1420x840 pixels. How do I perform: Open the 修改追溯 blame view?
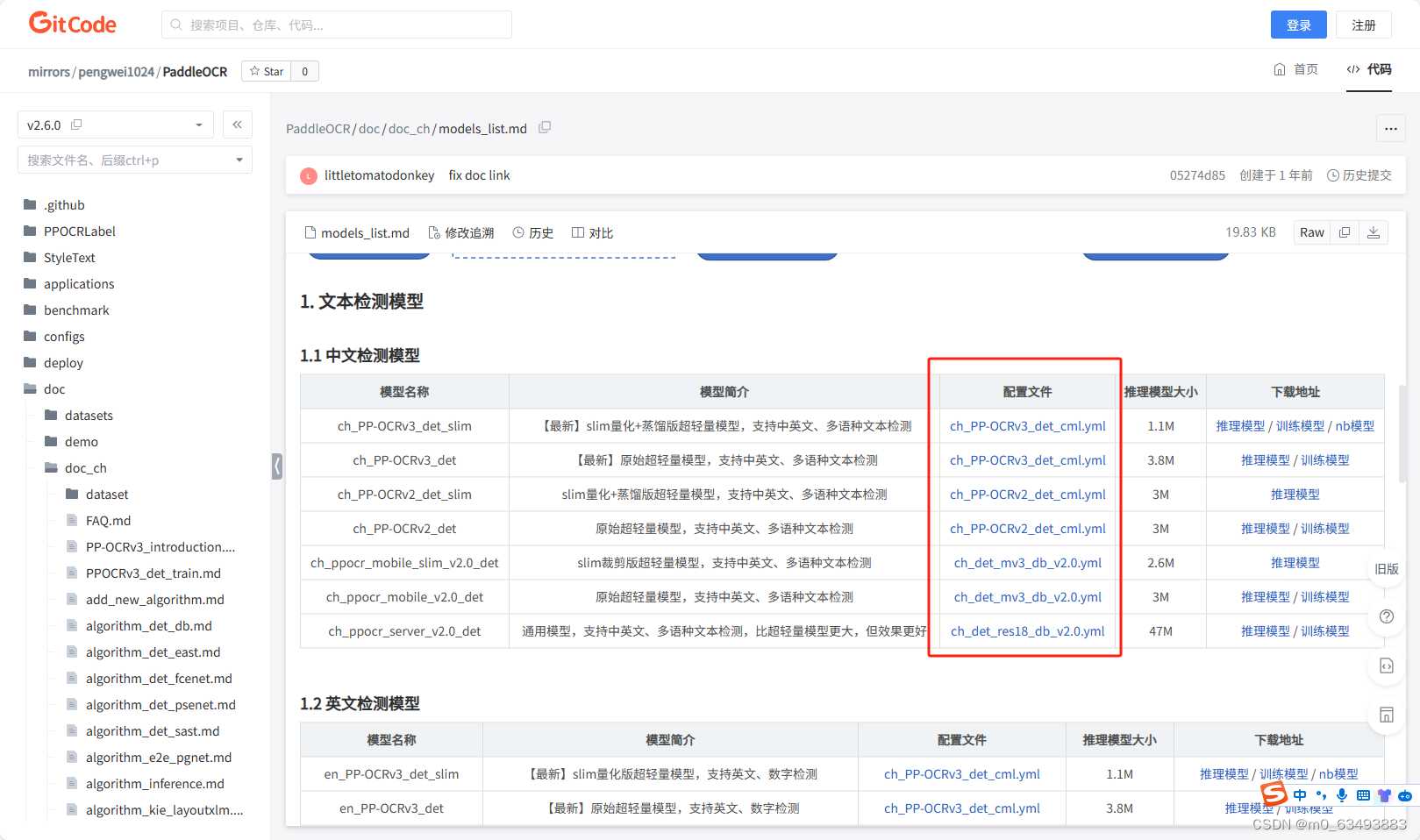461,232
